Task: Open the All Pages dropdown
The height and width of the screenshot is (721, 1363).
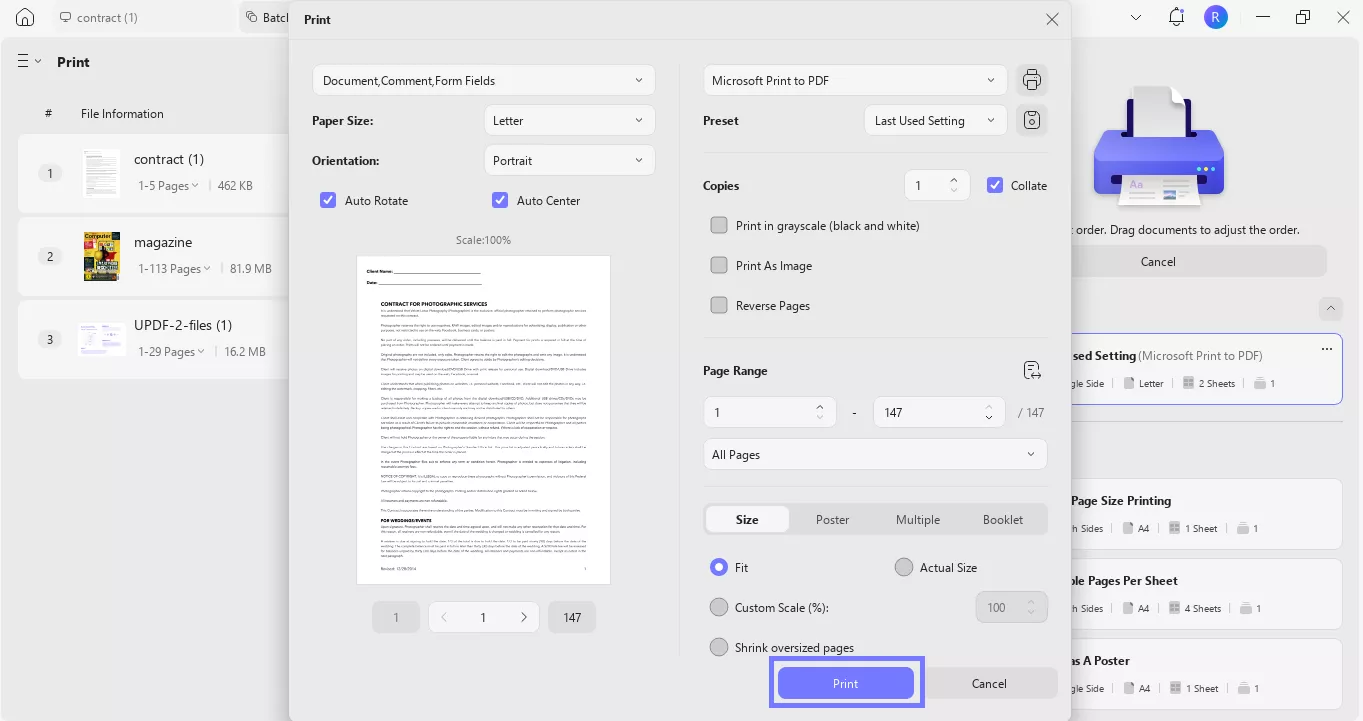Action: (x=875, y=454)
